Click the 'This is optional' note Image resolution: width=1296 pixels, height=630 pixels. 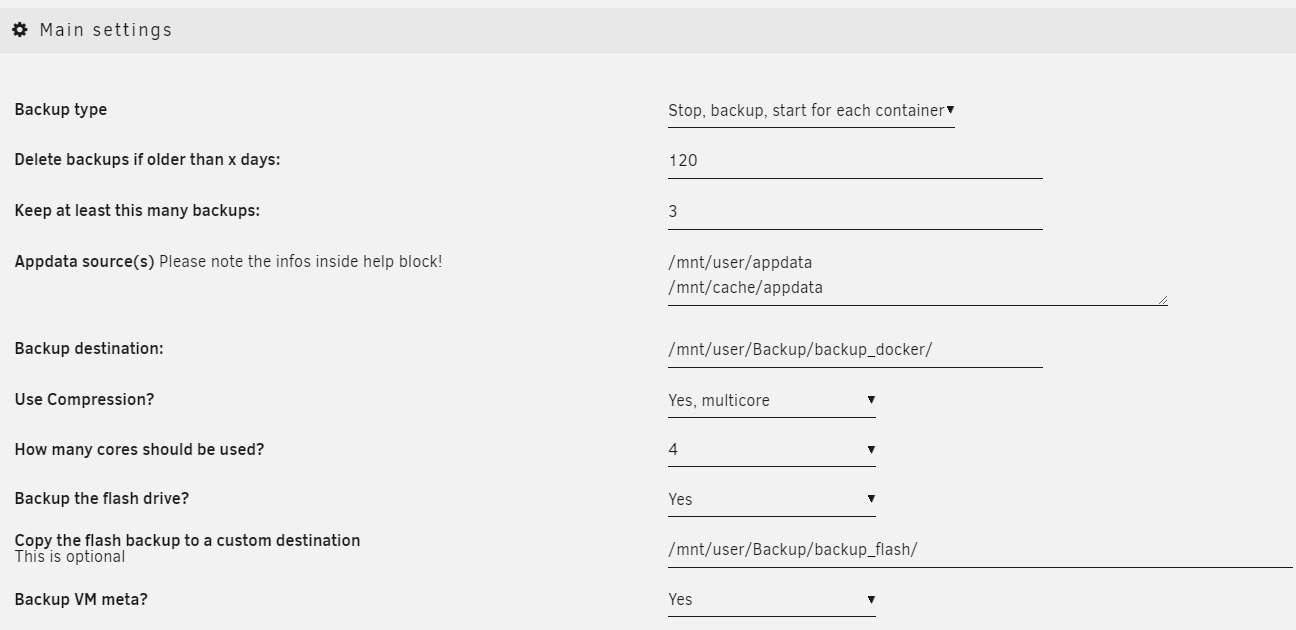point(70,557)
